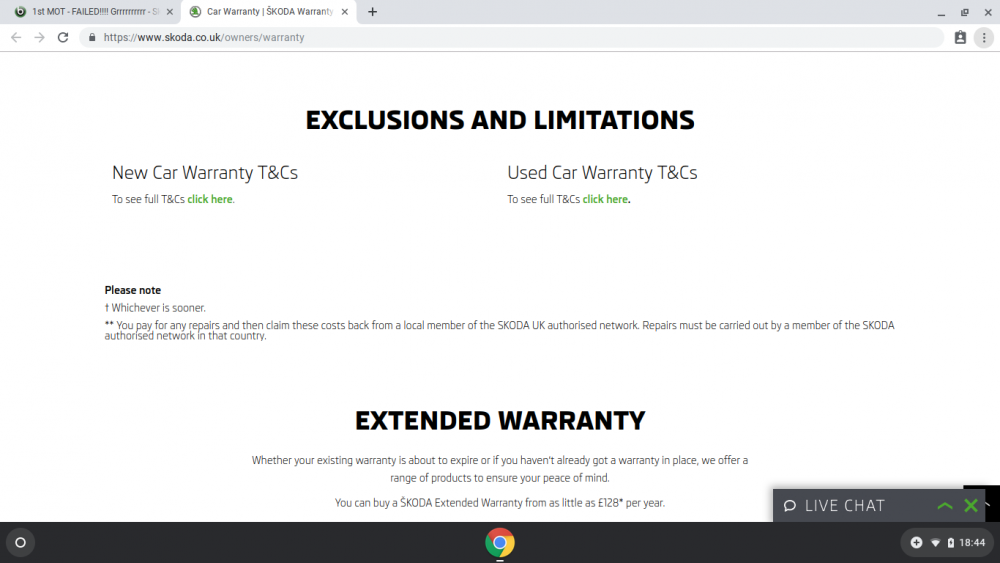Click the address bar URL
The width and height of the screenshot is (1000, 563).
coord(204,38)
